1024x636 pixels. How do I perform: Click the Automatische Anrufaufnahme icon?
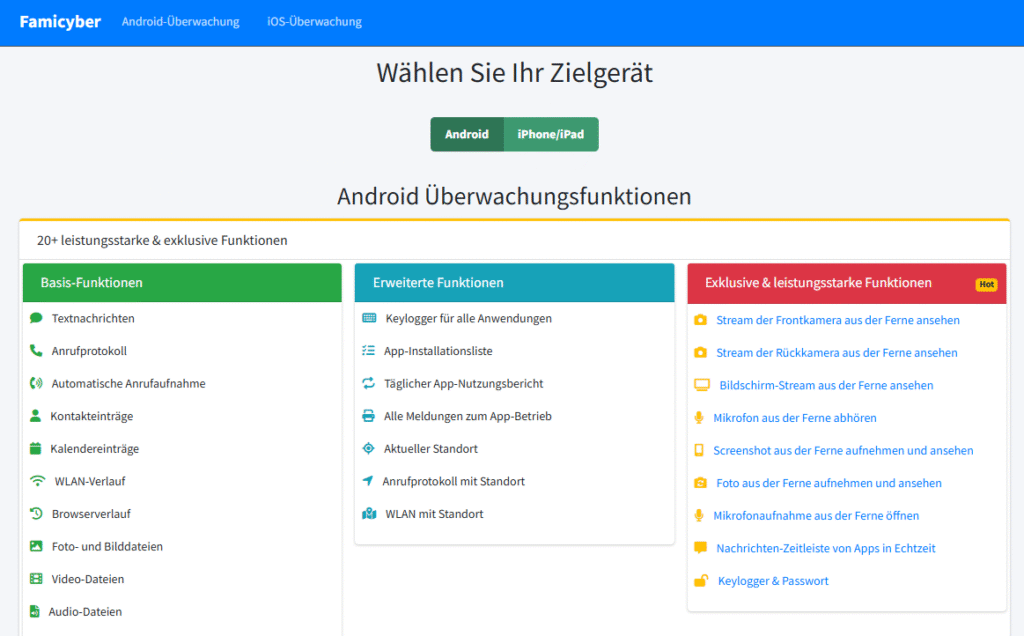pos(37,383)
